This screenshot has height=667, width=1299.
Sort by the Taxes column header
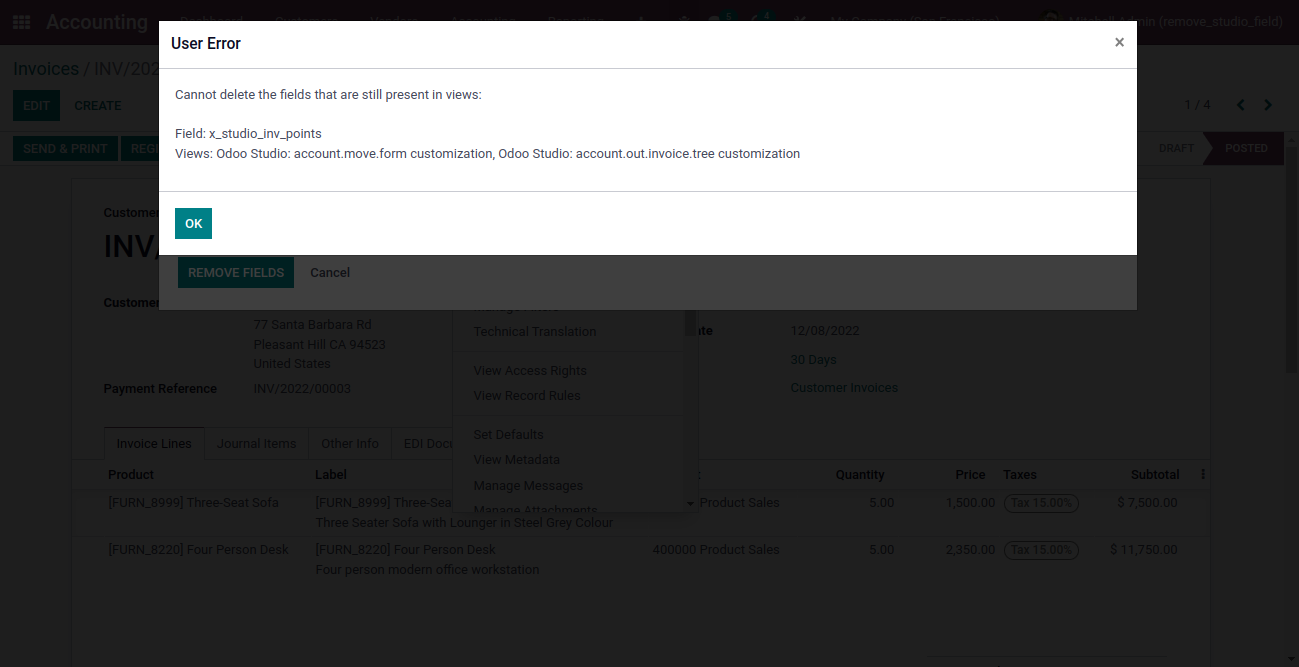tap(1020, 474)
